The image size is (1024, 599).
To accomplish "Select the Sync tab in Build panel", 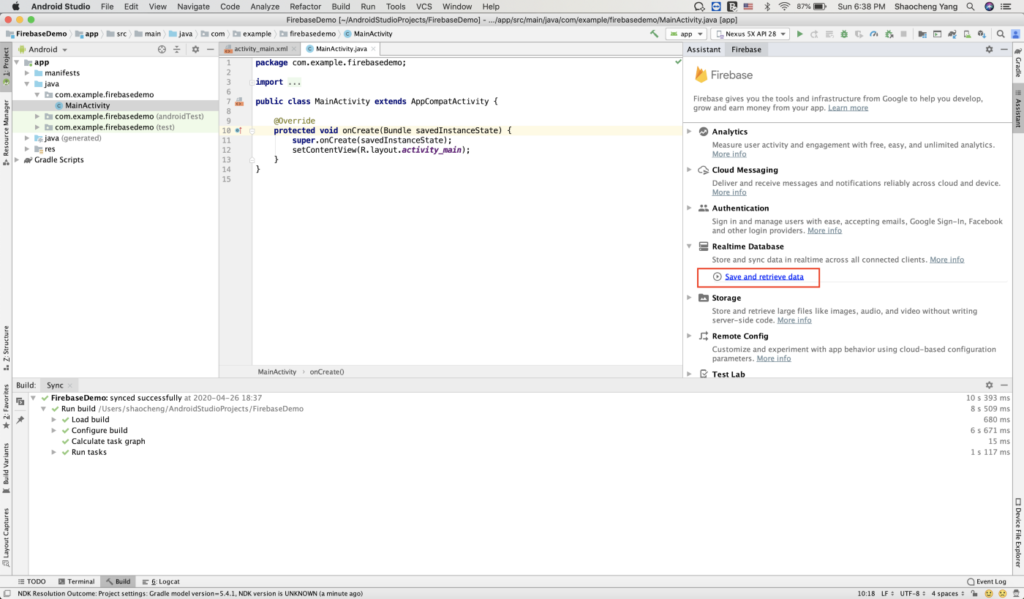I will point(58,385).
